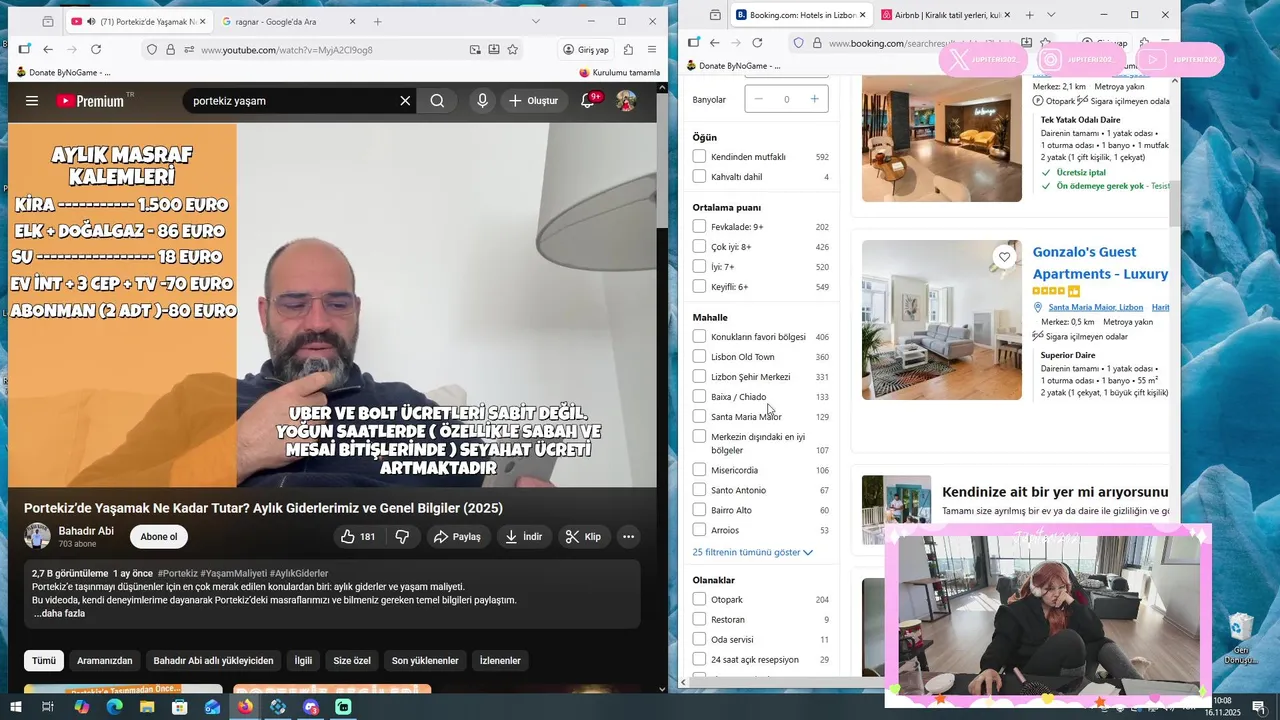
Task: Open Gonzalo's Guest Apartments photo thumbnail
Action: 942,320
